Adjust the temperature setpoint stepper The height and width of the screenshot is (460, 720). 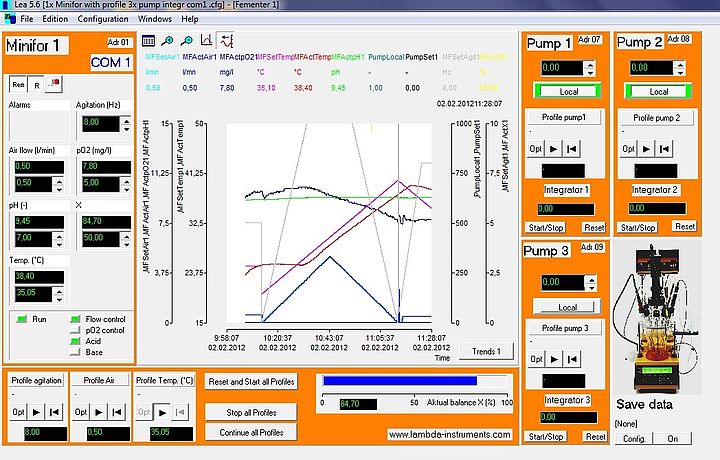pyautogui.click(x=58, y=294)
